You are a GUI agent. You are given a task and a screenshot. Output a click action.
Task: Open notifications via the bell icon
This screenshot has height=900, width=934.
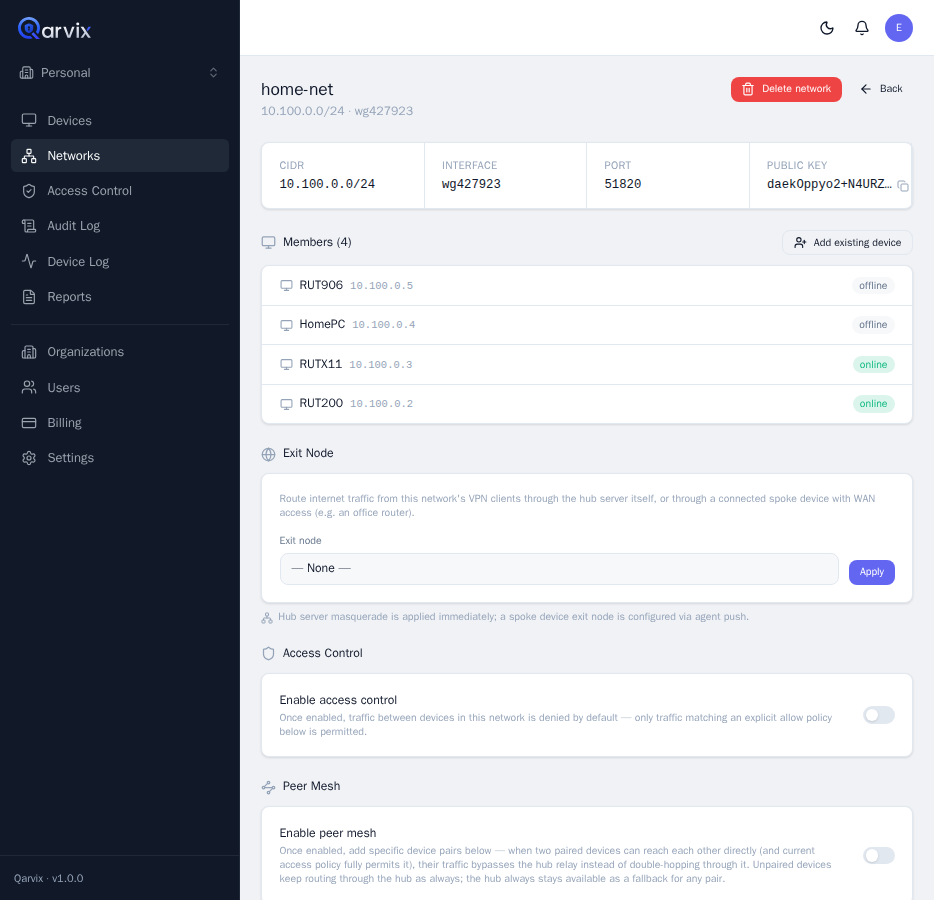pos(862,28)
